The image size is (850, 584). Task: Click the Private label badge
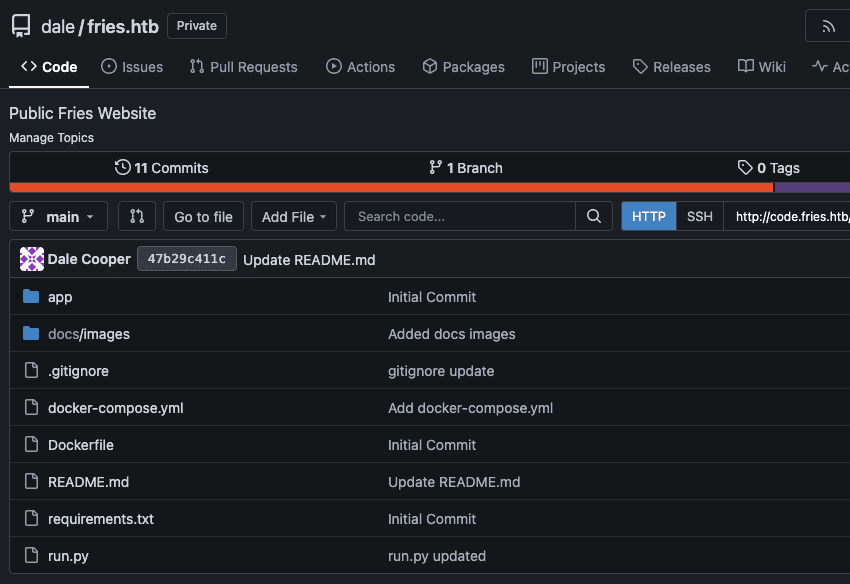pyautogui.click(x=197, y=26)
